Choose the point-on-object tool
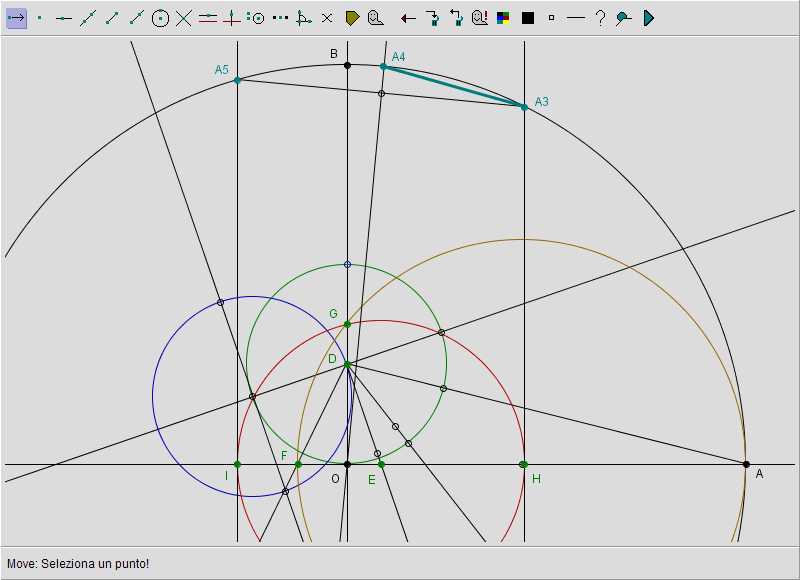The height and width of the screenshot is (580, 800). pyautogui.click(x=64, y=18)
